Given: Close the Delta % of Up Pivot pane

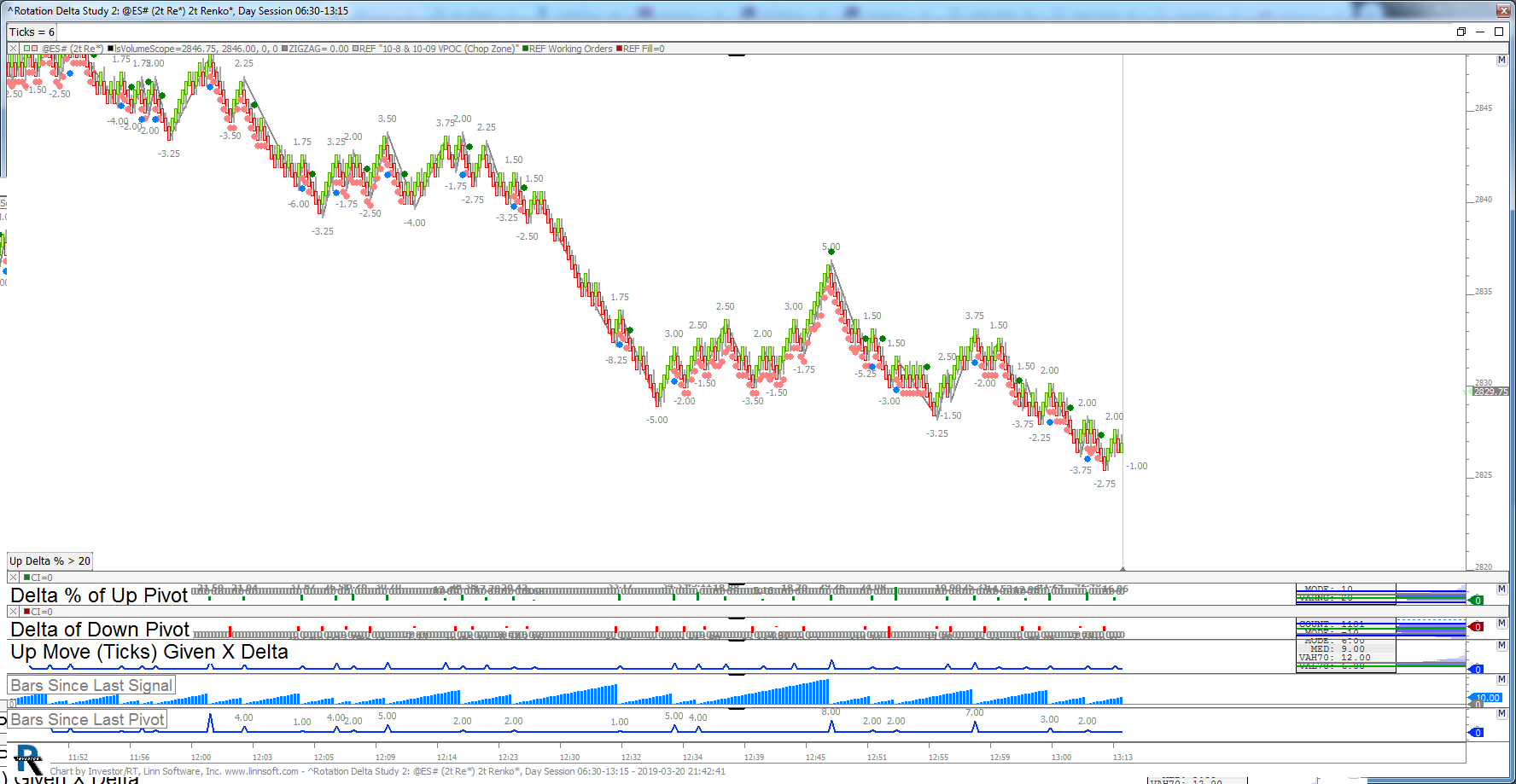Looking at the screenshot, I should (13, 578).
